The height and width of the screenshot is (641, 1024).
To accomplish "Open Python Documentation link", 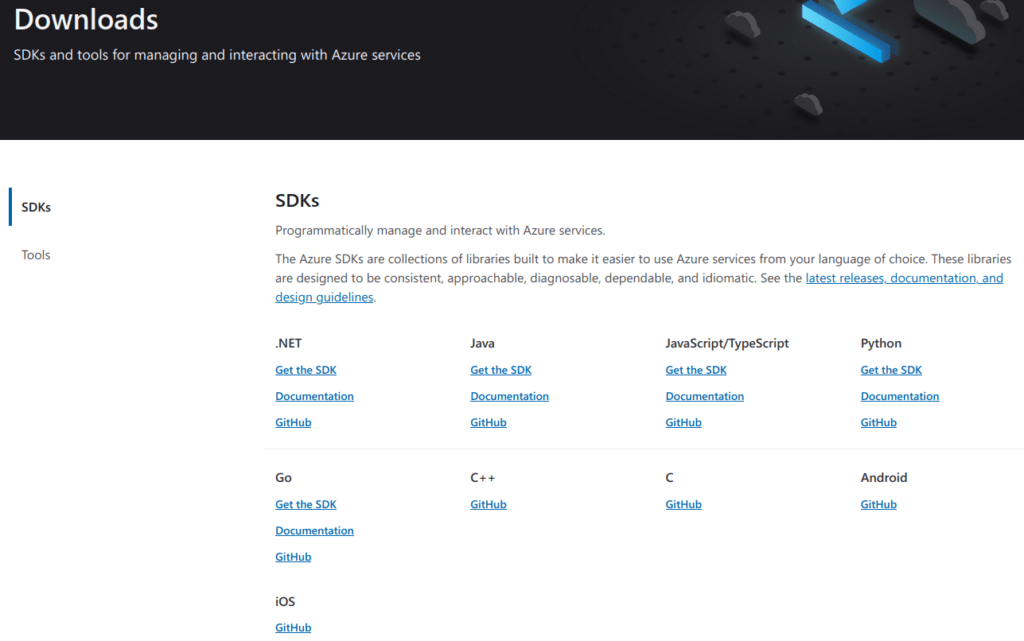I will point(900,396).
